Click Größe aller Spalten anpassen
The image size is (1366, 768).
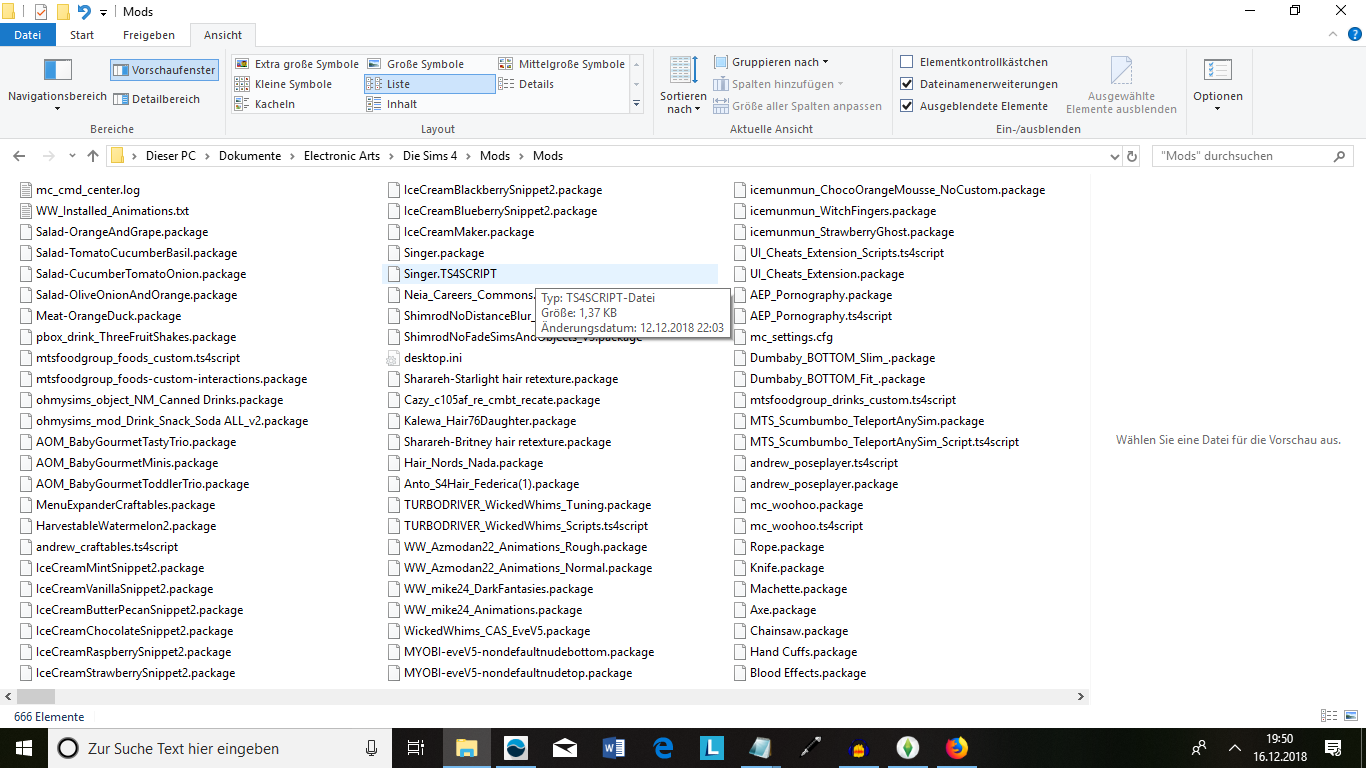798,106
